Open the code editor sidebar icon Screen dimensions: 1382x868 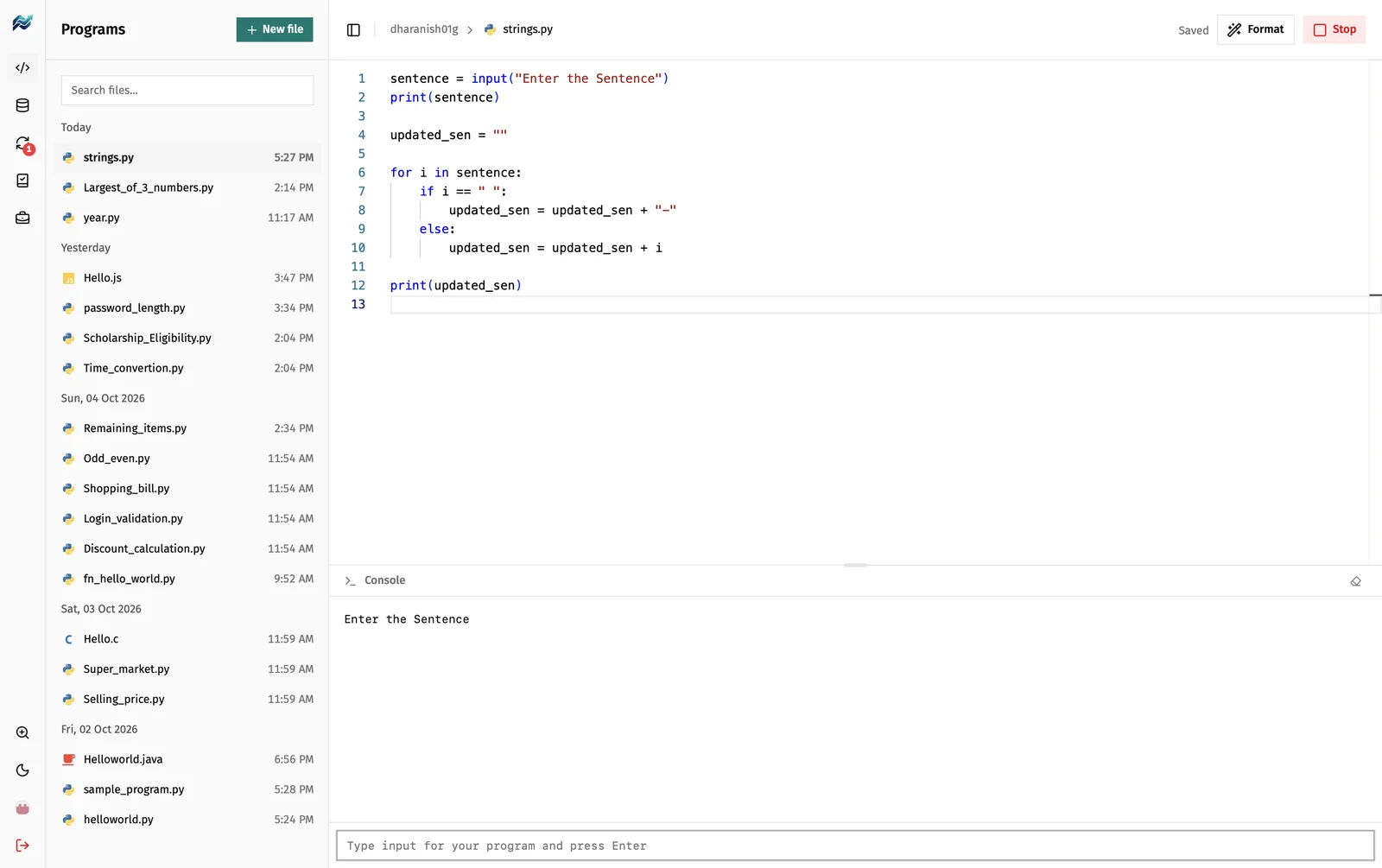click(22, 67)
